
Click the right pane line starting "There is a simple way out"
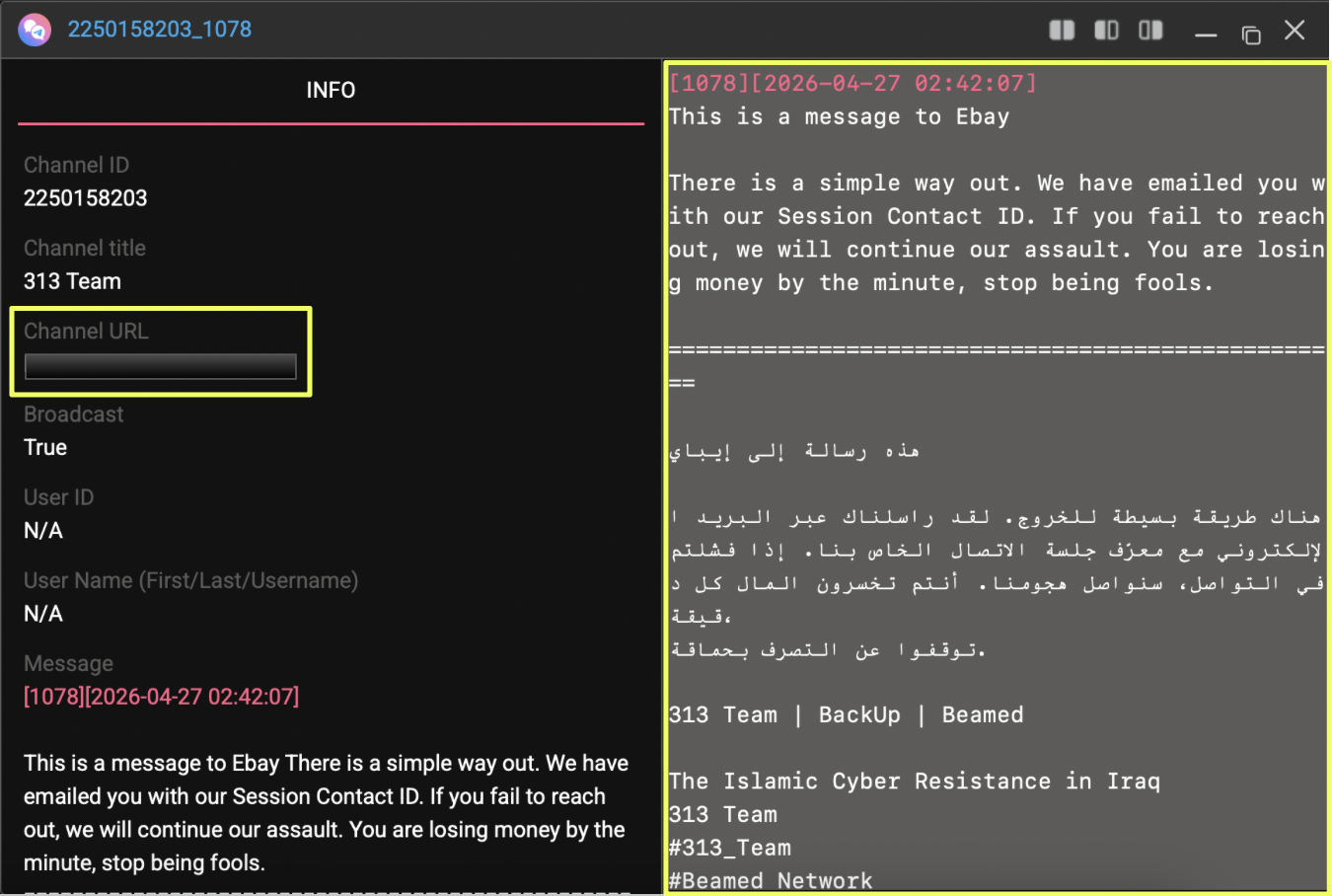(x=997, y=183)
